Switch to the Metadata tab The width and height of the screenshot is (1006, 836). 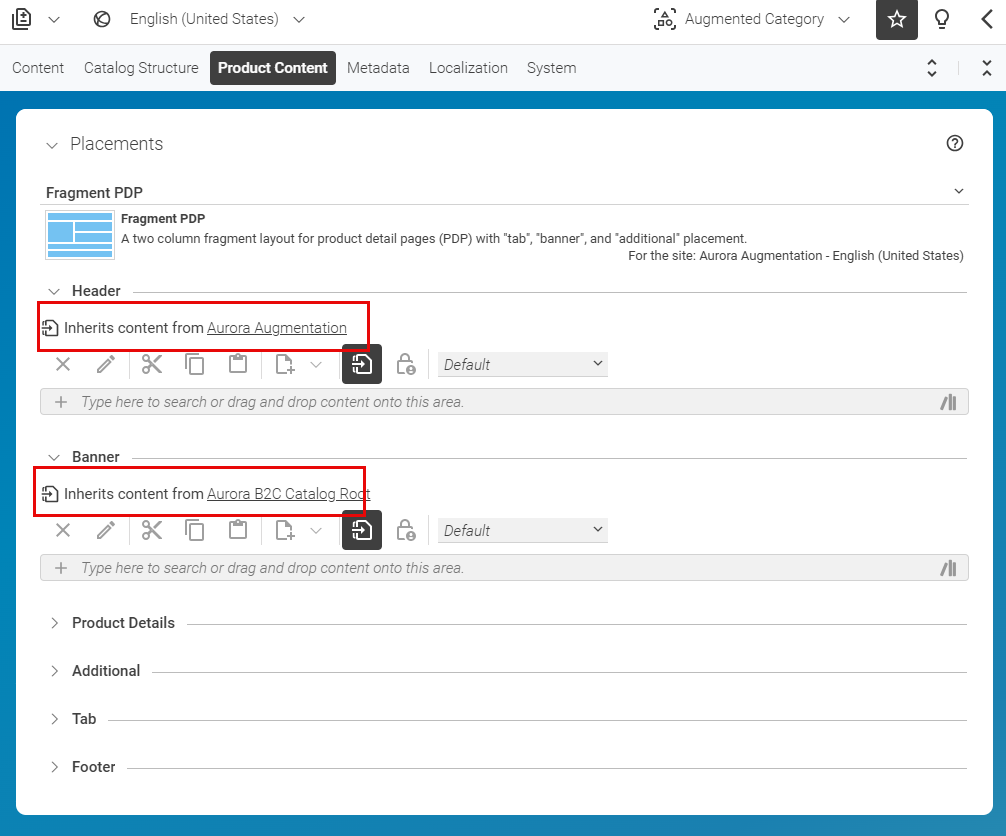point(378,67)
